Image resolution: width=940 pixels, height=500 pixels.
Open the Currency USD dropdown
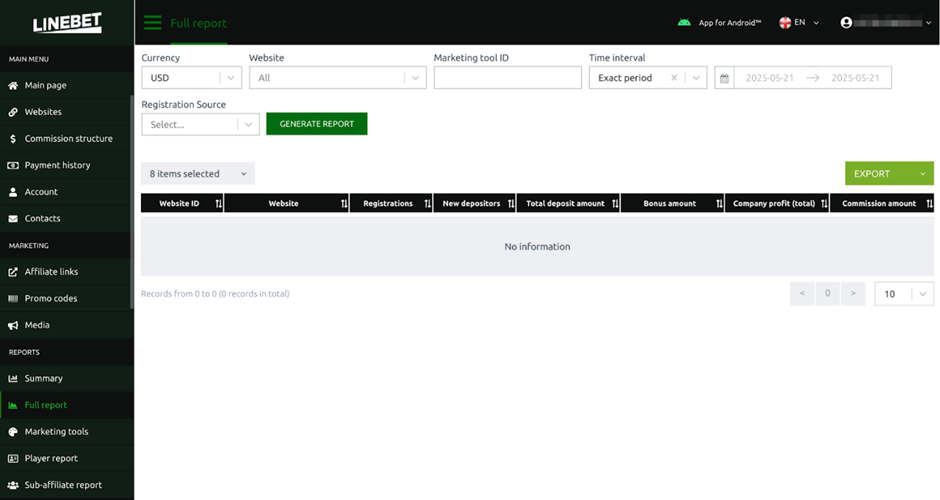tap(191, 78)
